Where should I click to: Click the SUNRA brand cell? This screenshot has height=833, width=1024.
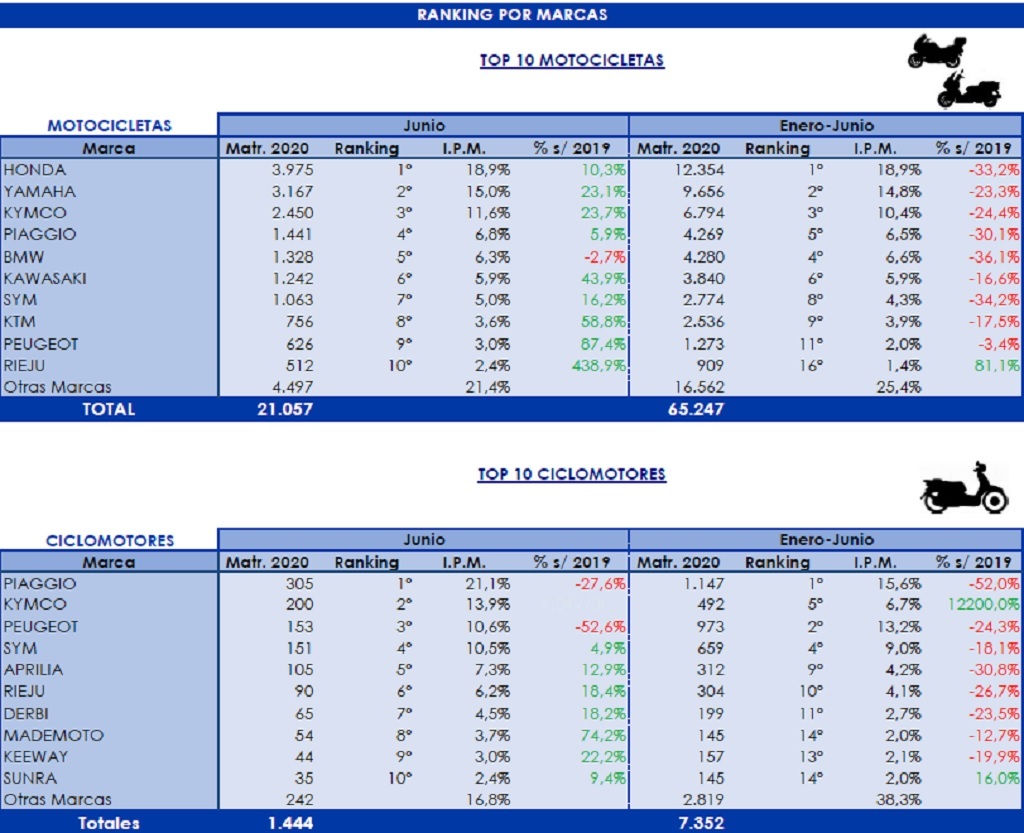(x=30, y=778)
